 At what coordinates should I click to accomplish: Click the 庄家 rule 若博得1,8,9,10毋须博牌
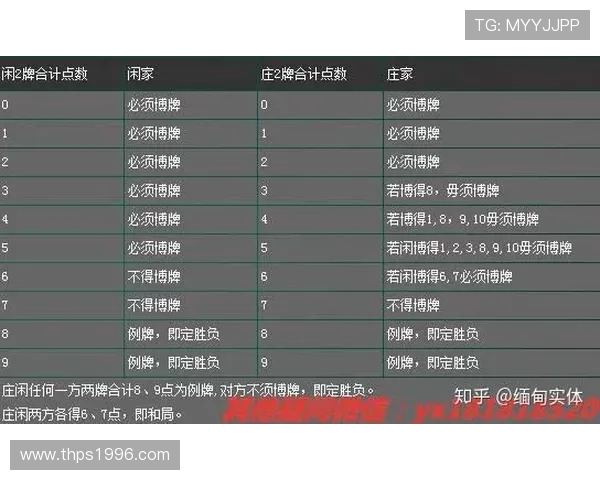[462, 219]
